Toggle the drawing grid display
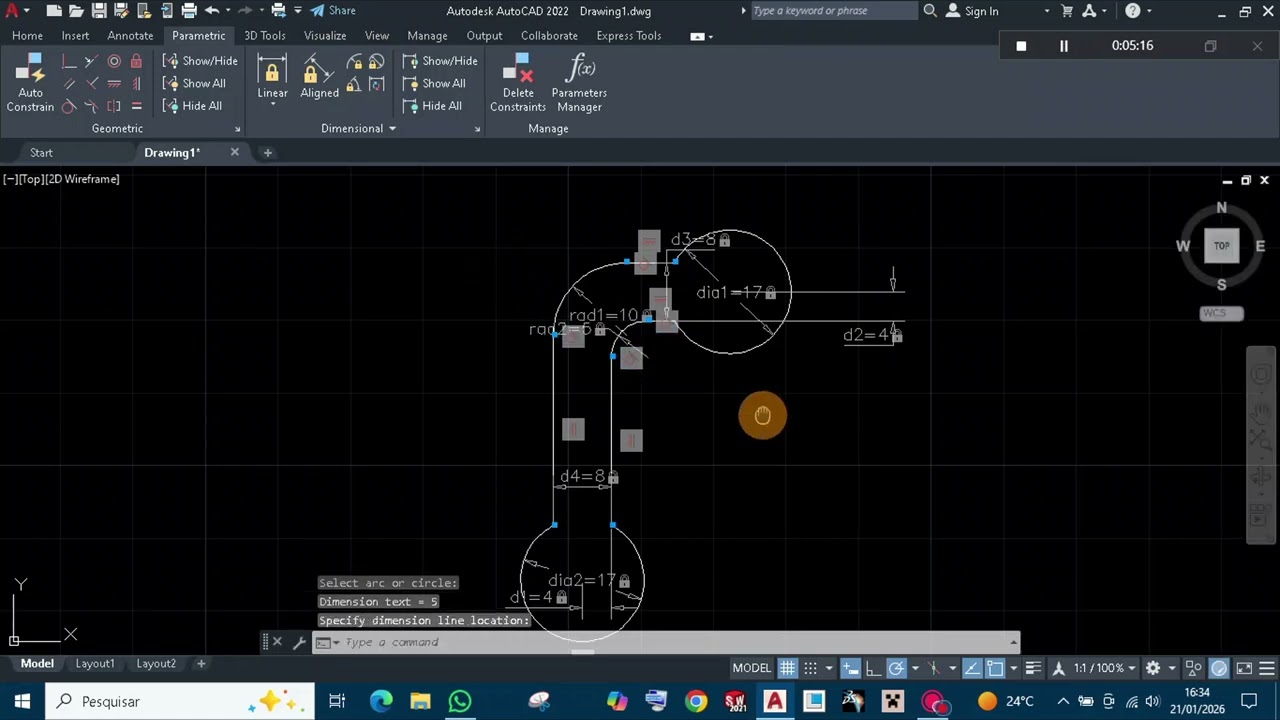The width and height of the screenshot is (1280, 720). (x=788, y=668)
